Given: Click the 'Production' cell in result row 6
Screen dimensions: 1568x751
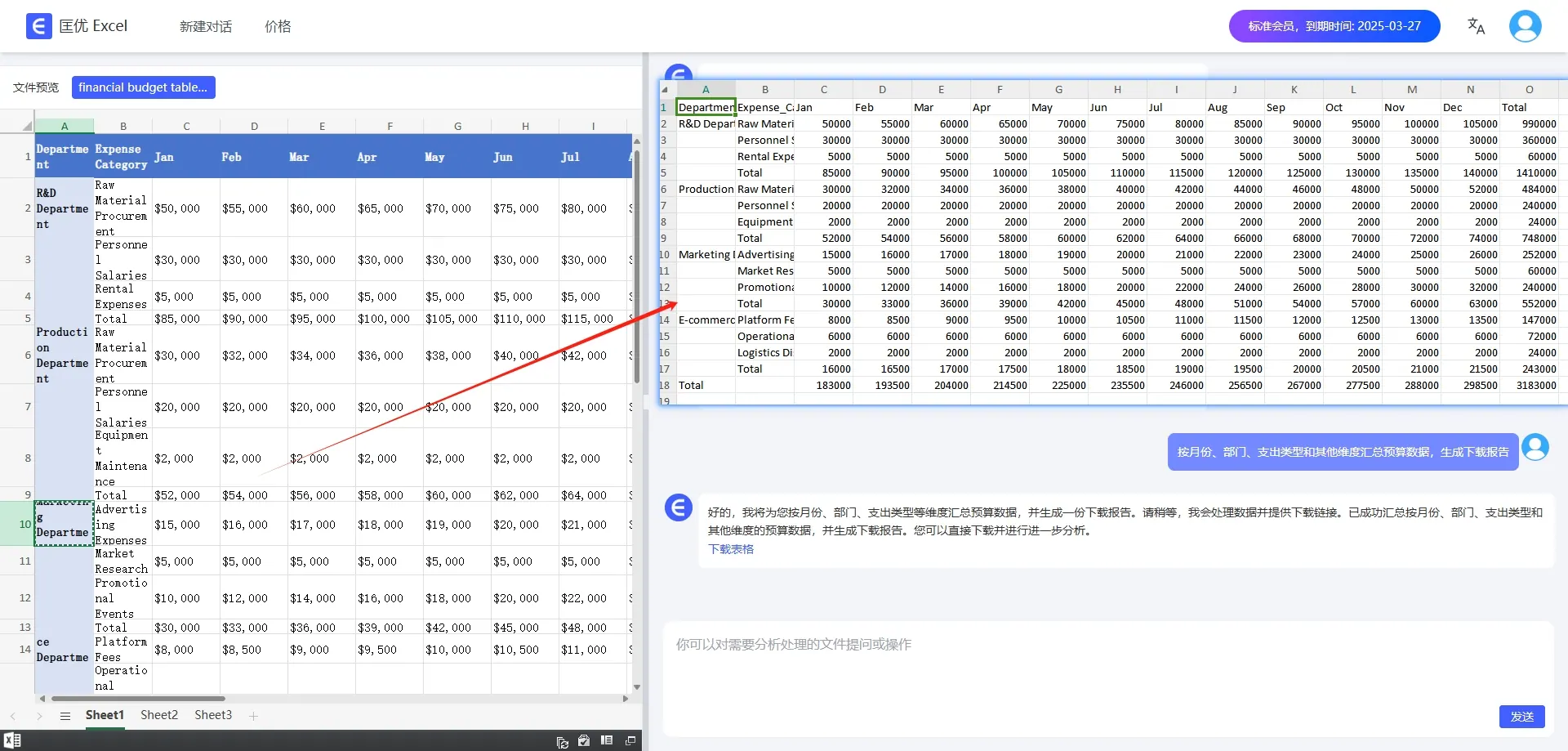Looking at the screenshot, I should coord(706,189).
